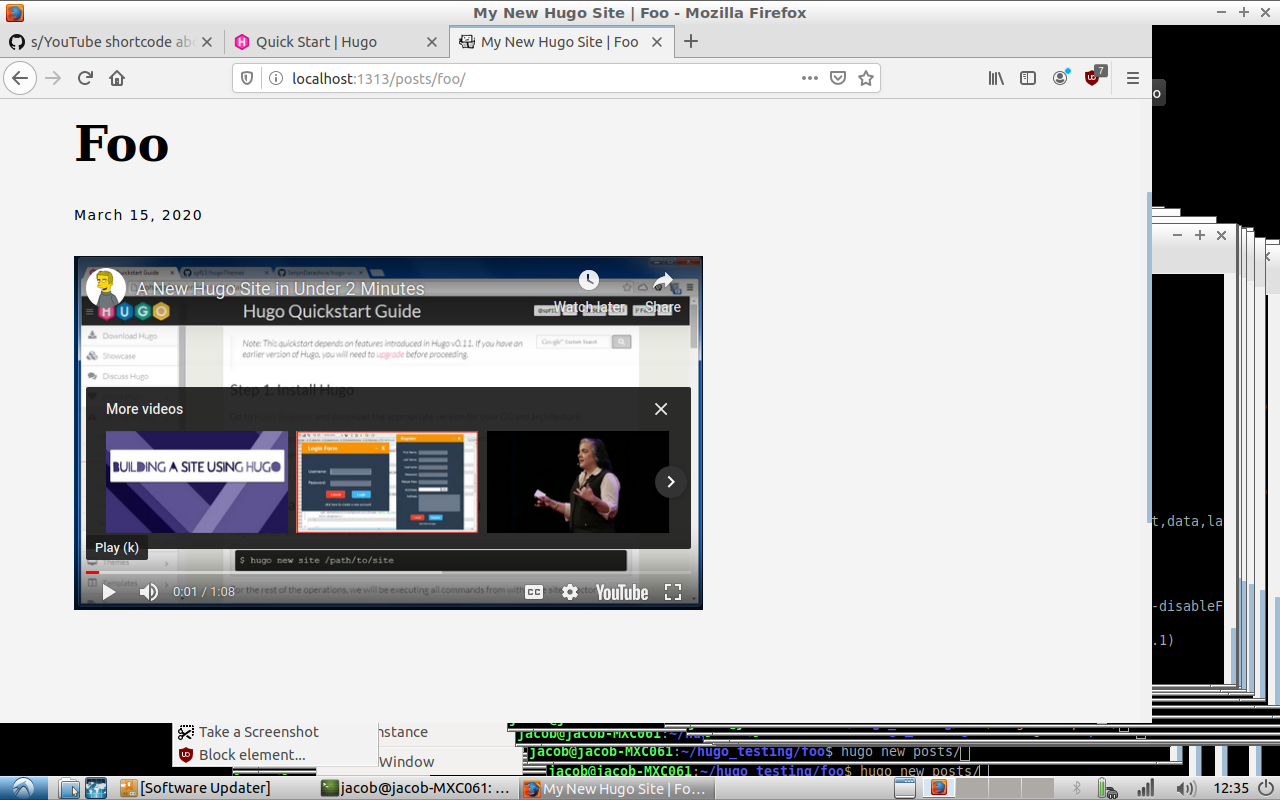Open the video channel avatar

click(x=106, y=288)
